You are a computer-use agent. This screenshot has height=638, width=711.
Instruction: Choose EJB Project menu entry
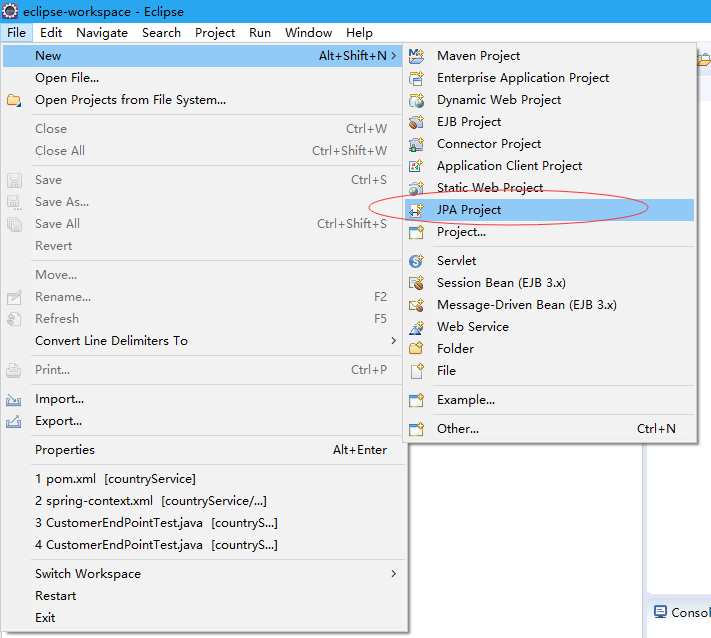coord(549,122)
